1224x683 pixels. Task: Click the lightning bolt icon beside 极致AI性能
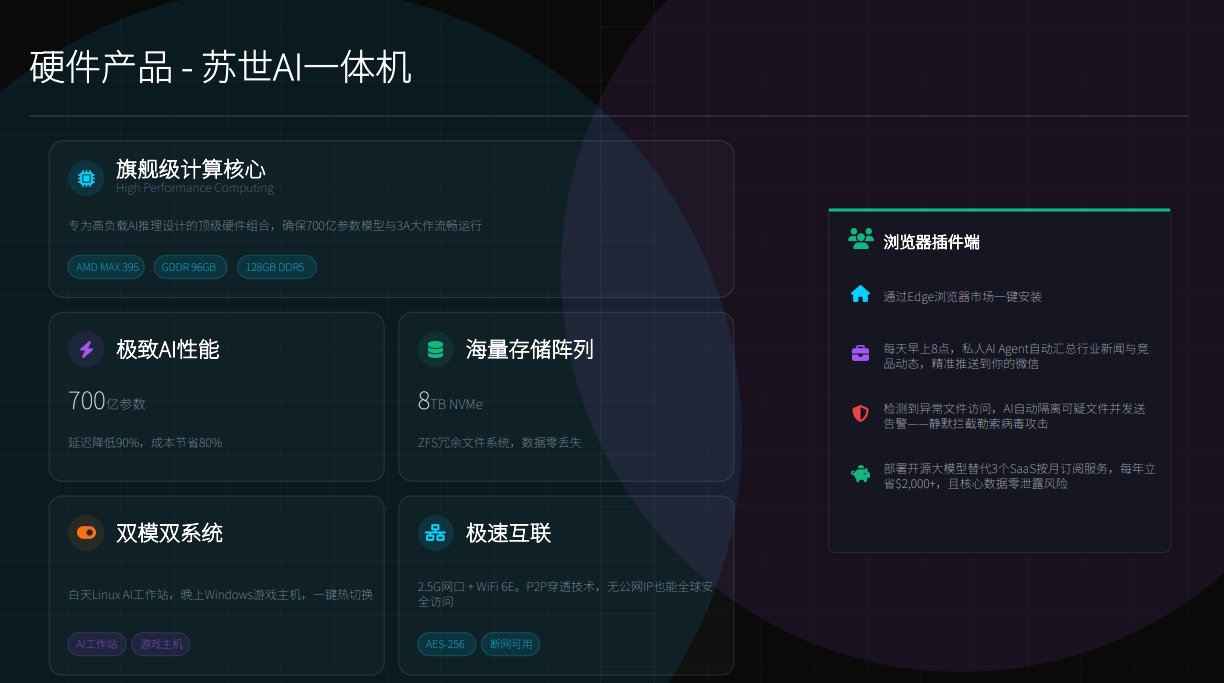point(86,349)
